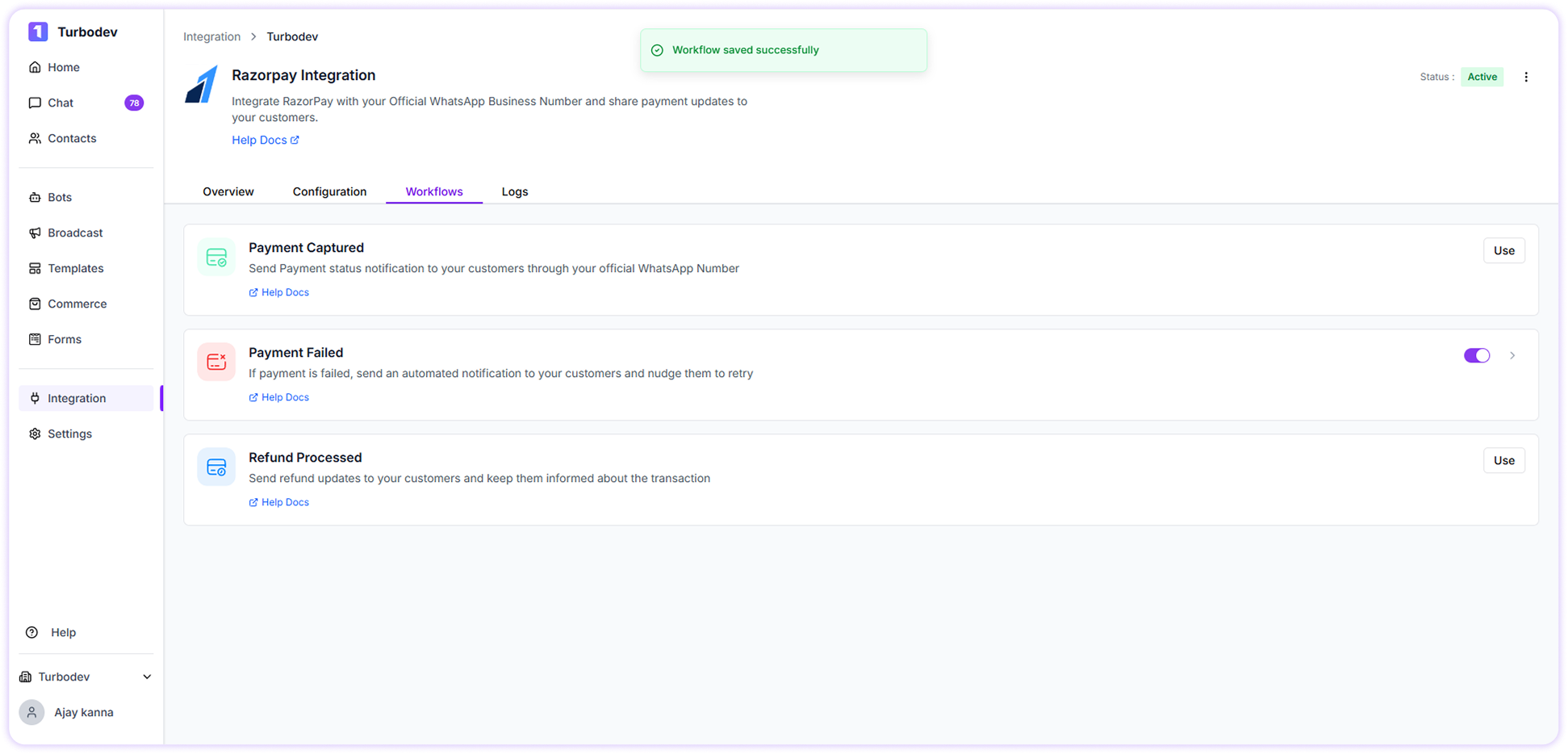The width and height of the screenshot is (1568, 754).
Task: Click the Payment Failed card icon
Action: (x=216, y=361)
